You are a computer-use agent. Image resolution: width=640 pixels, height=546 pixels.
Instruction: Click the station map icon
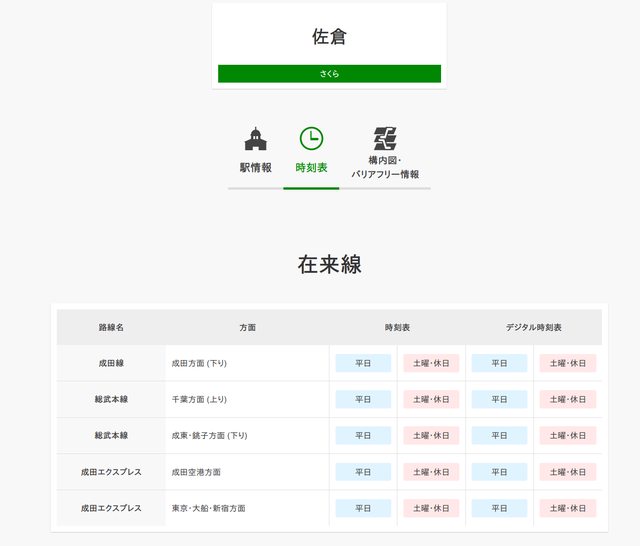(385, 139)
